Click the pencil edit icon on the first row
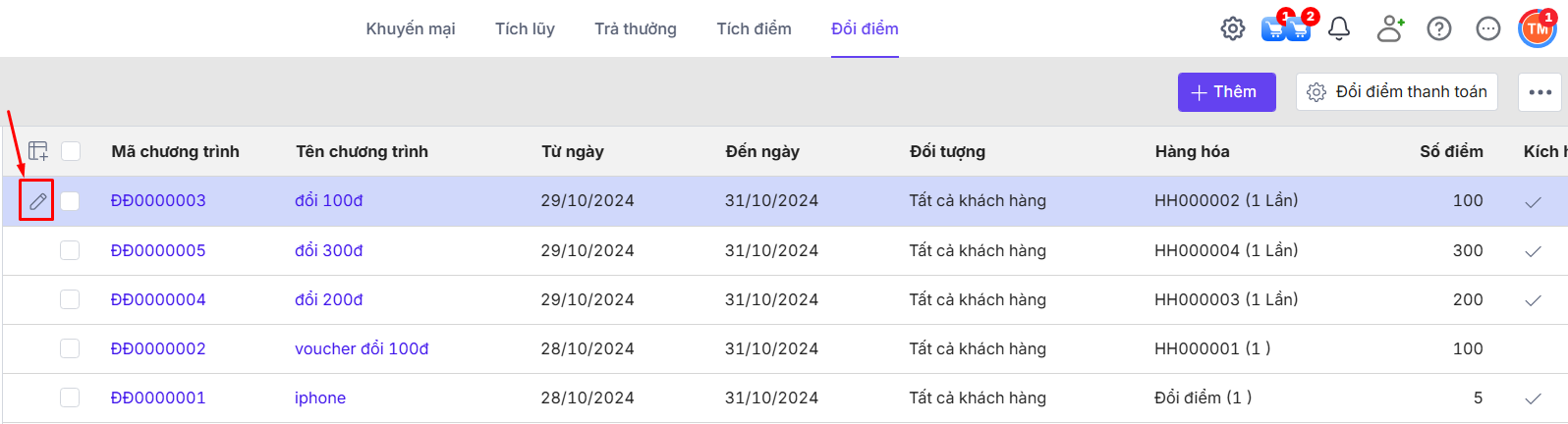The image size is (1568, 424). pyautogui.click(x=37, y=201)
